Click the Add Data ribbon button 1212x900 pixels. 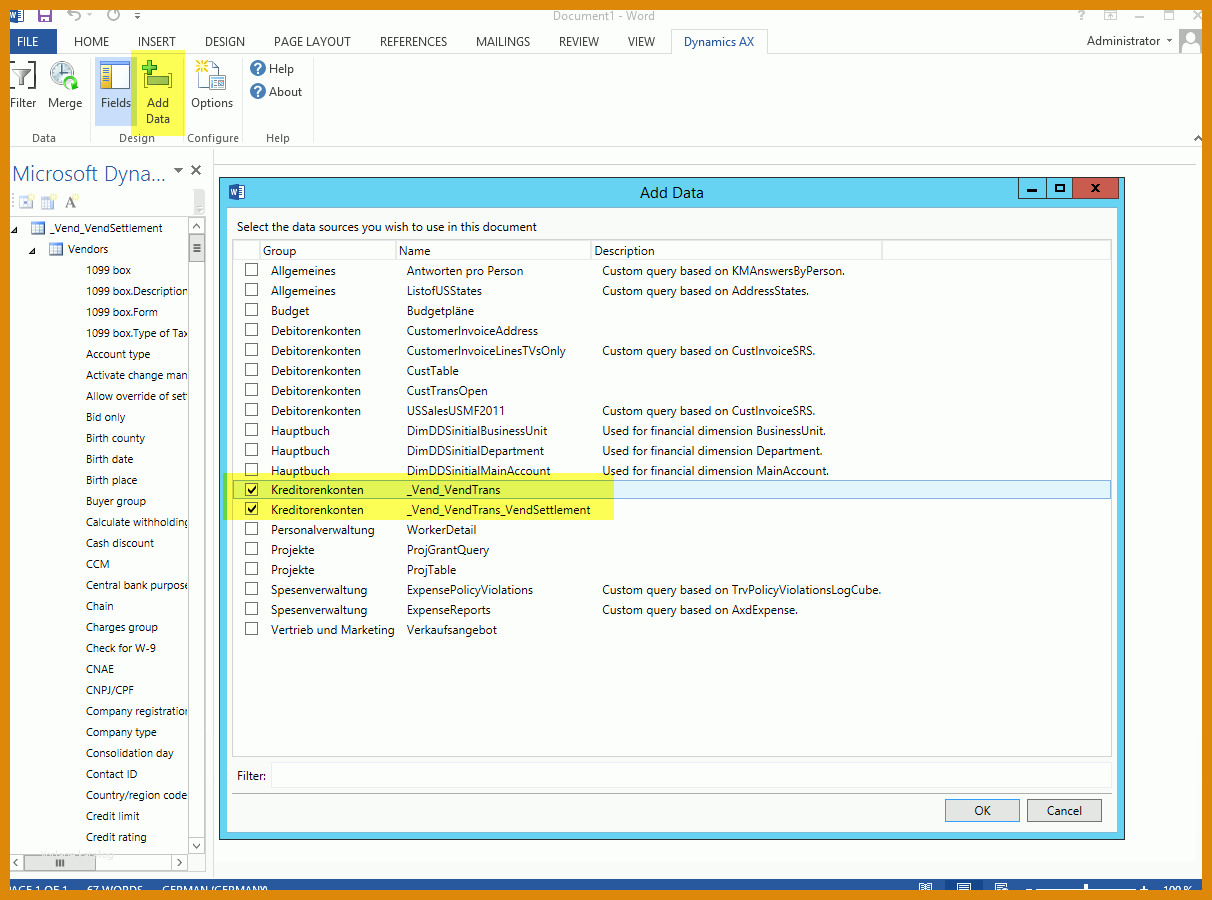pos(158,92)
